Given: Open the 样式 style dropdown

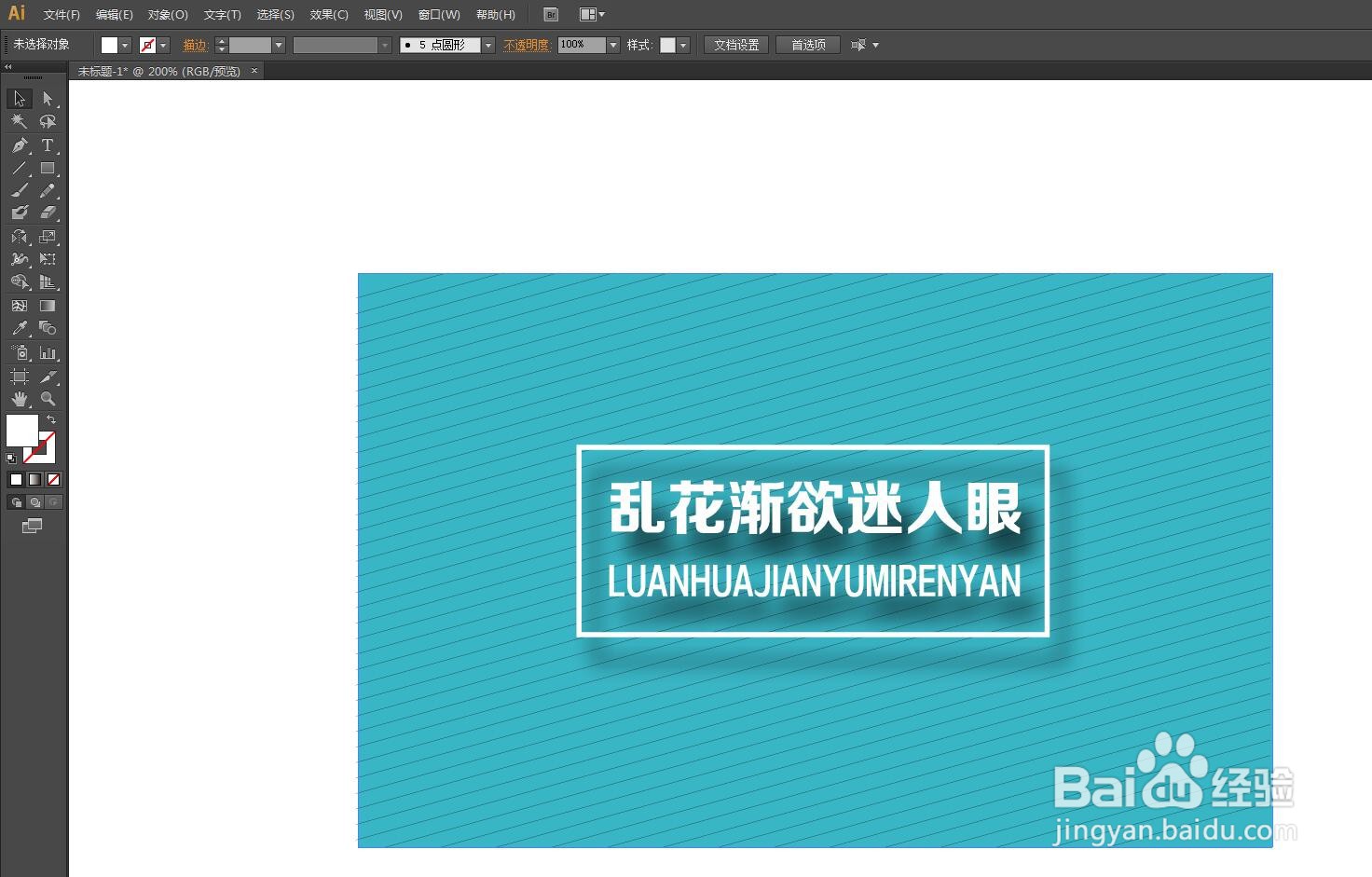Looking at the screenshot, I should point(684,45).
